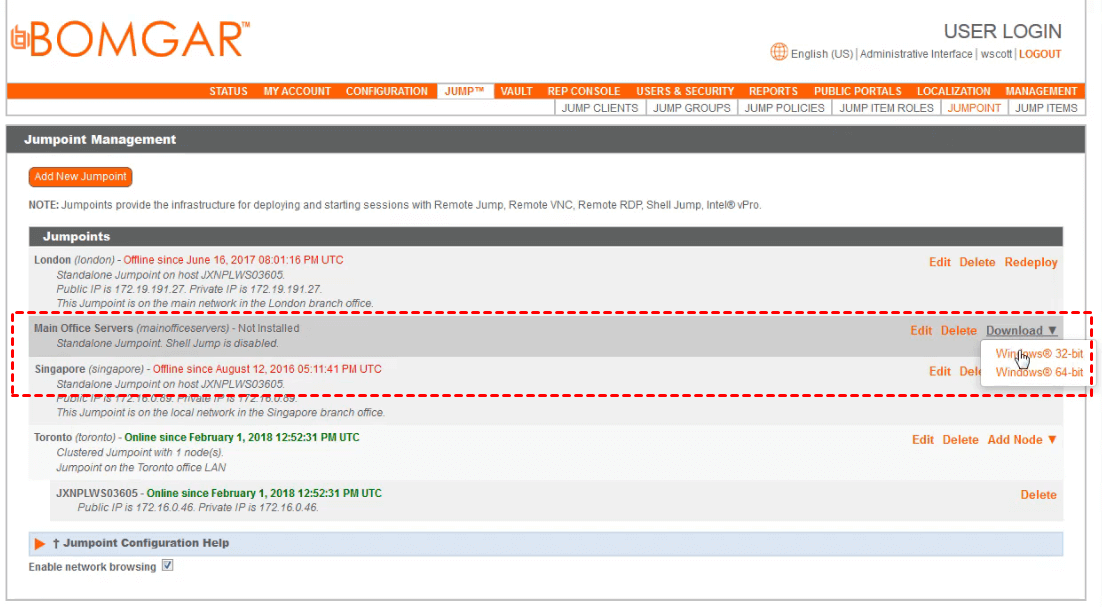The image size is (1102, 607).
Task: Open the JUMP ITEMS subtab
Action: coord(1046,108)
